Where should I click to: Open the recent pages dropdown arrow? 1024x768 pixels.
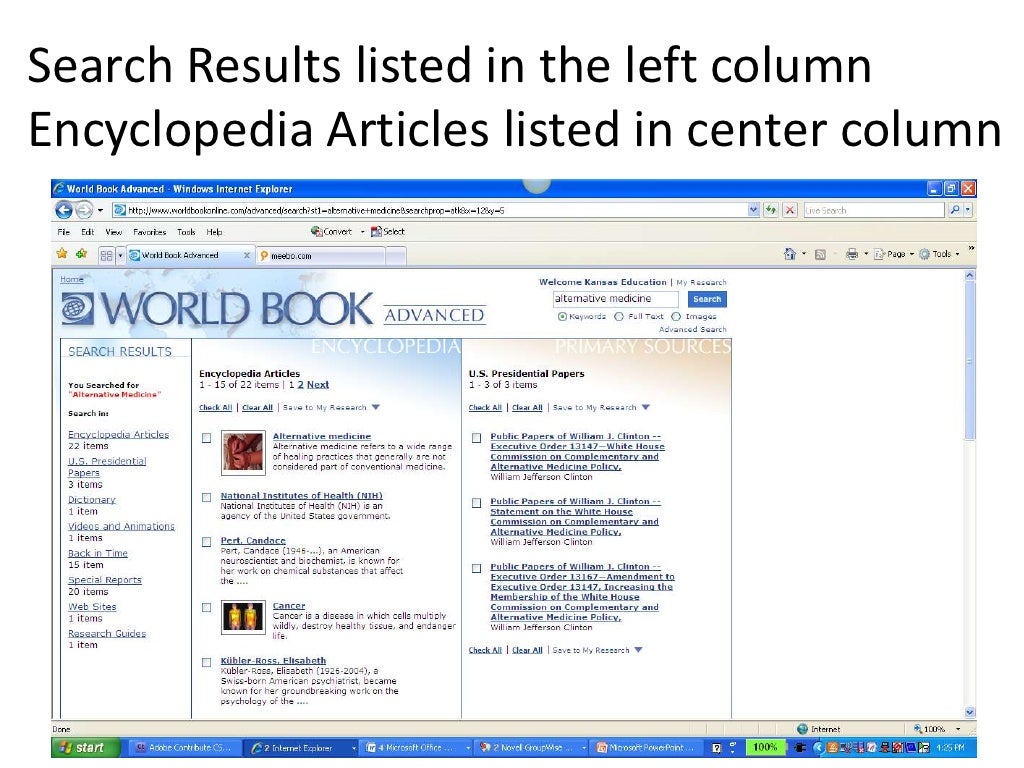click(x=100, y=210)
